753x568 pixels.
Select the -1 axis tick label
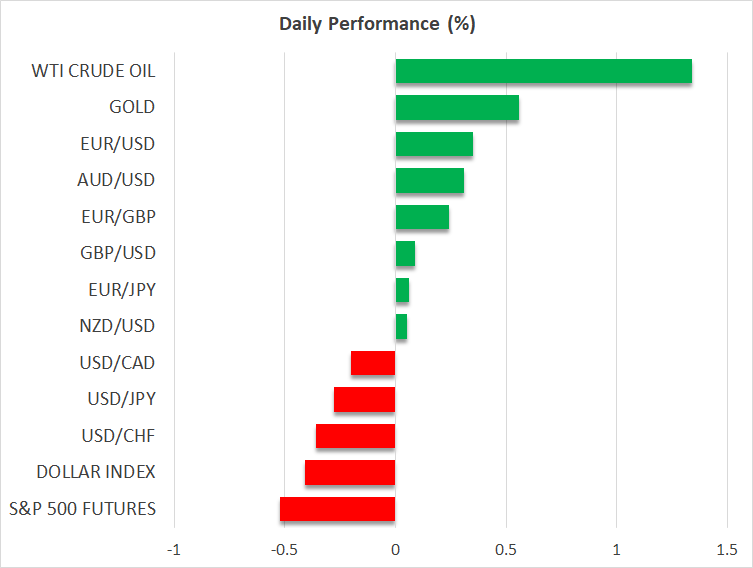174,549
